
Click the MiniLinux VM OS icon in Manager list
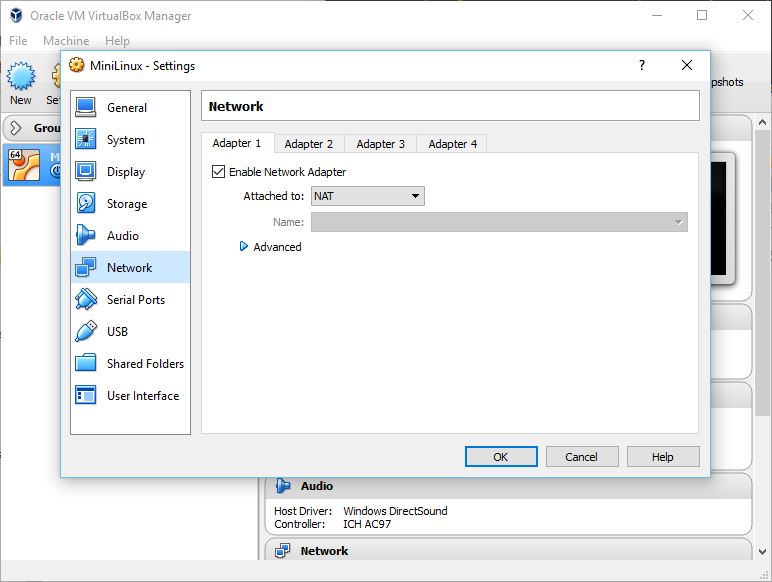coord(24,165)
